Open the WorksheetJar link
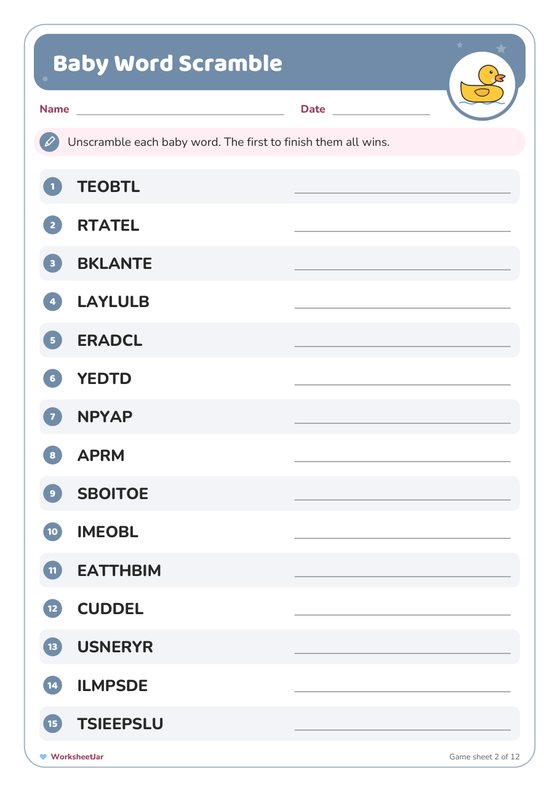 click(77, 757)
